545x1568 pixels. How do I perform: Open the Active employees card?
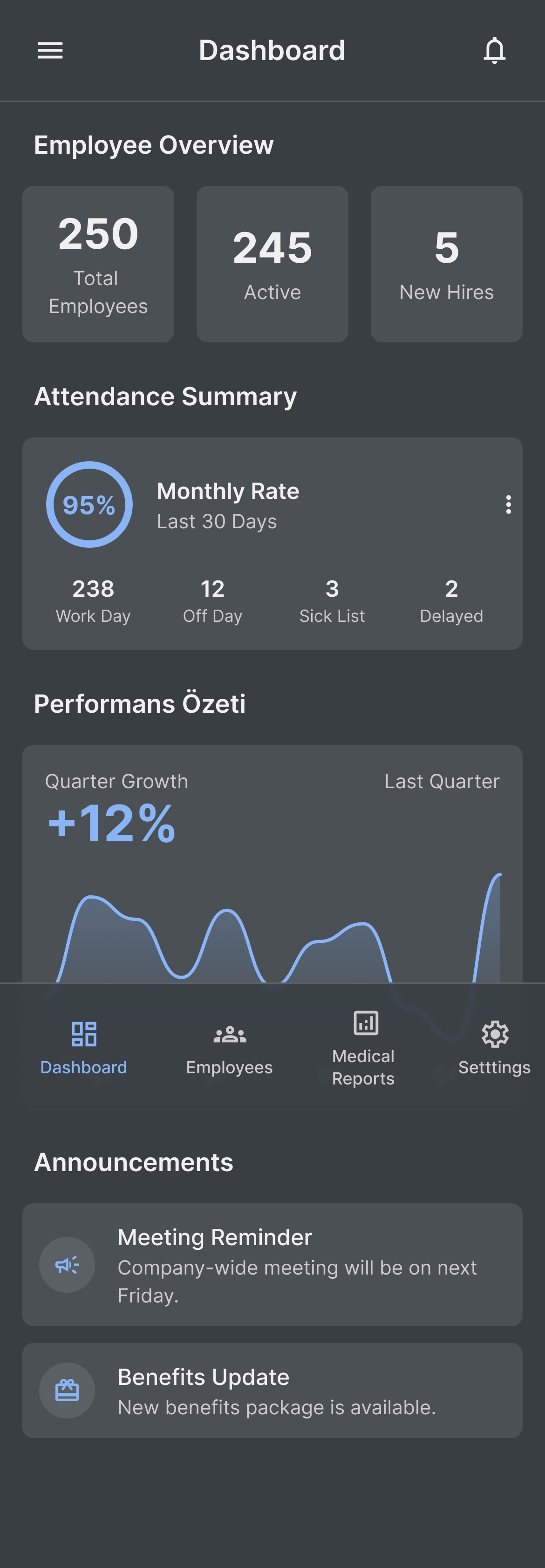click(x=272, y=264)
